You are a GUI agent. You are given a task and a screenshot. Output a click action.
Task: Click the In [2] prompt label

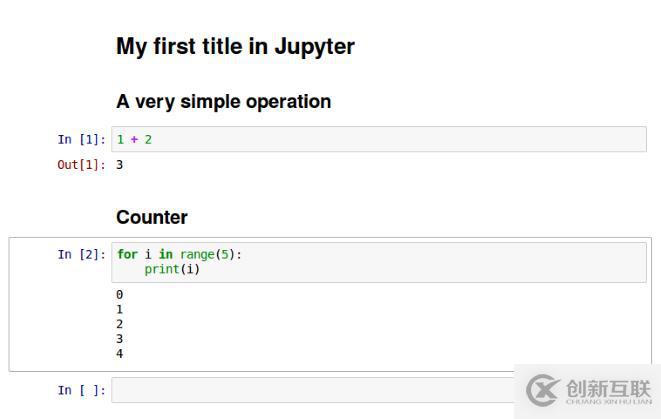pos(80,254)
